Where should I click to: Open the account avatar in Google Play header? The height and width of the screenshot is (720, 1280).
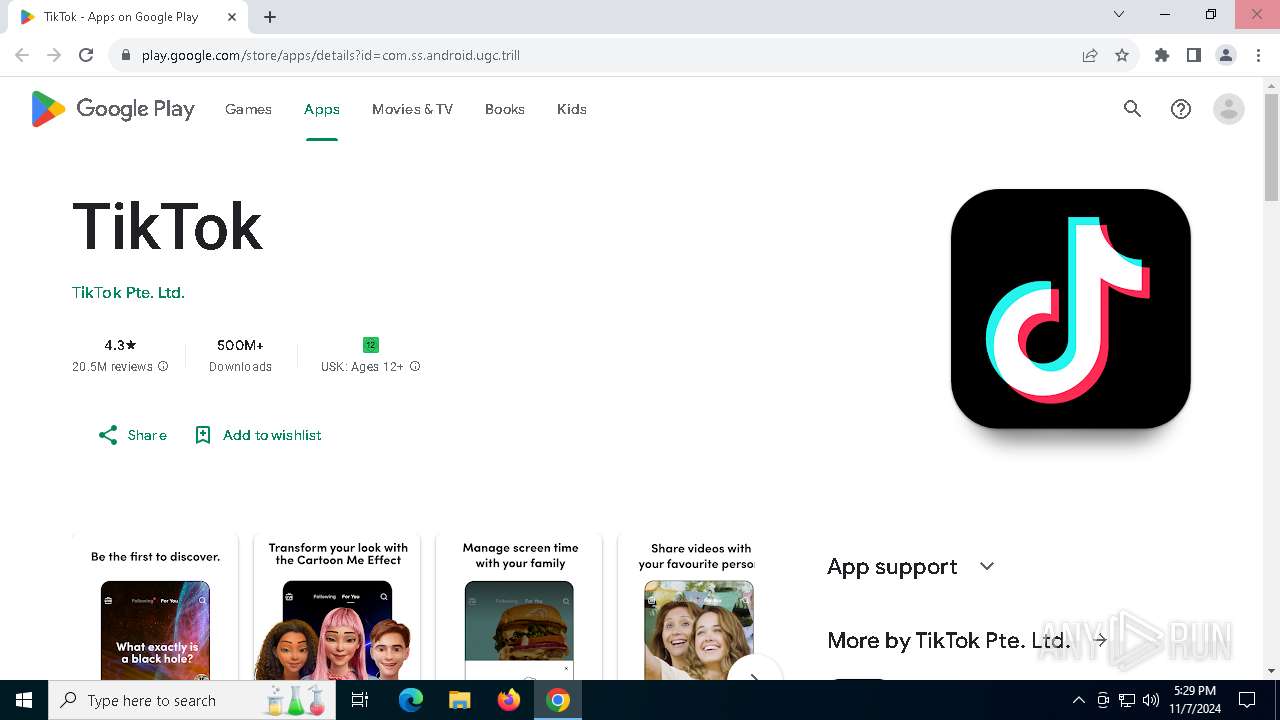1228,109
